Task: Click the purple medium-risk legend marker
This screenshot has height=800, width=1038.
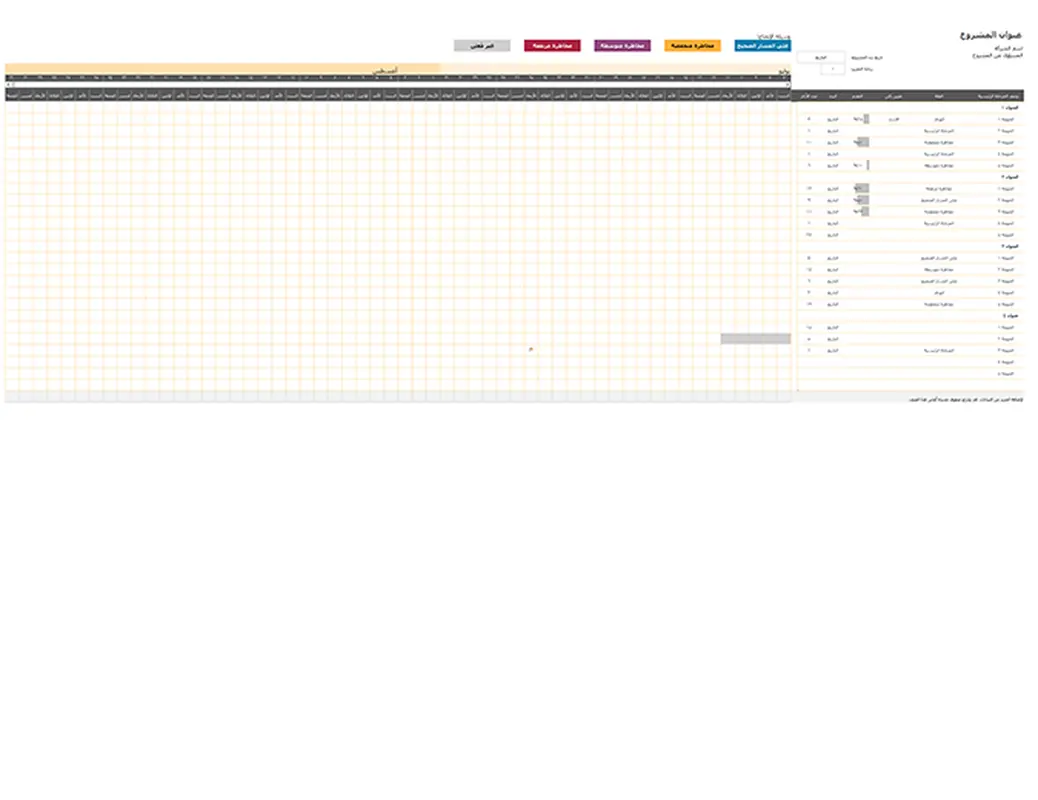Action: [x=622, y=45]
